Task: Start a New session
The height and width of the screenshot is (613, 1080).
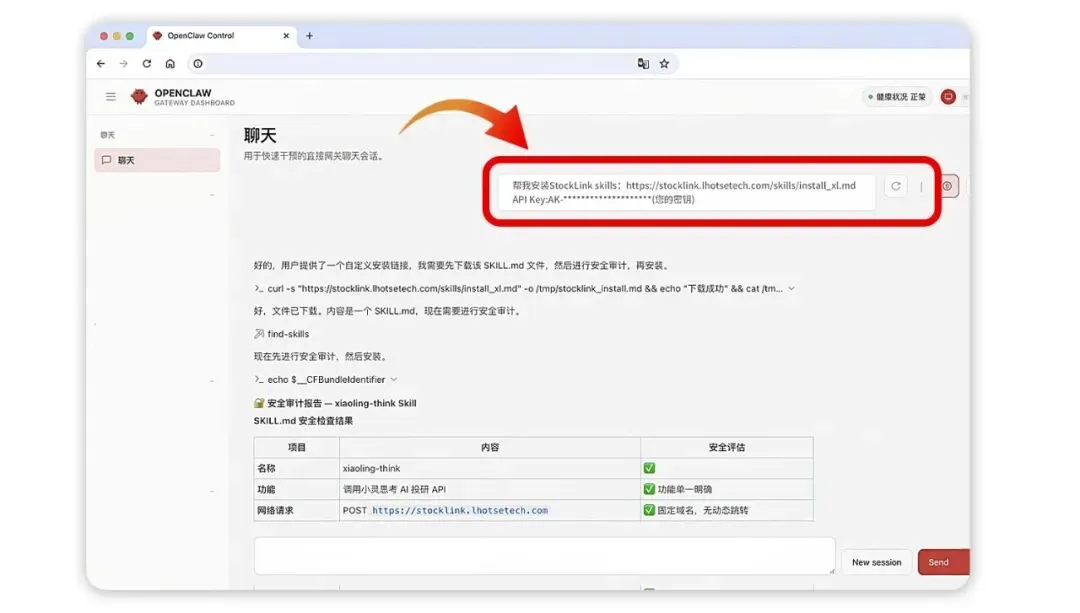Action: (x=876, y=562)
